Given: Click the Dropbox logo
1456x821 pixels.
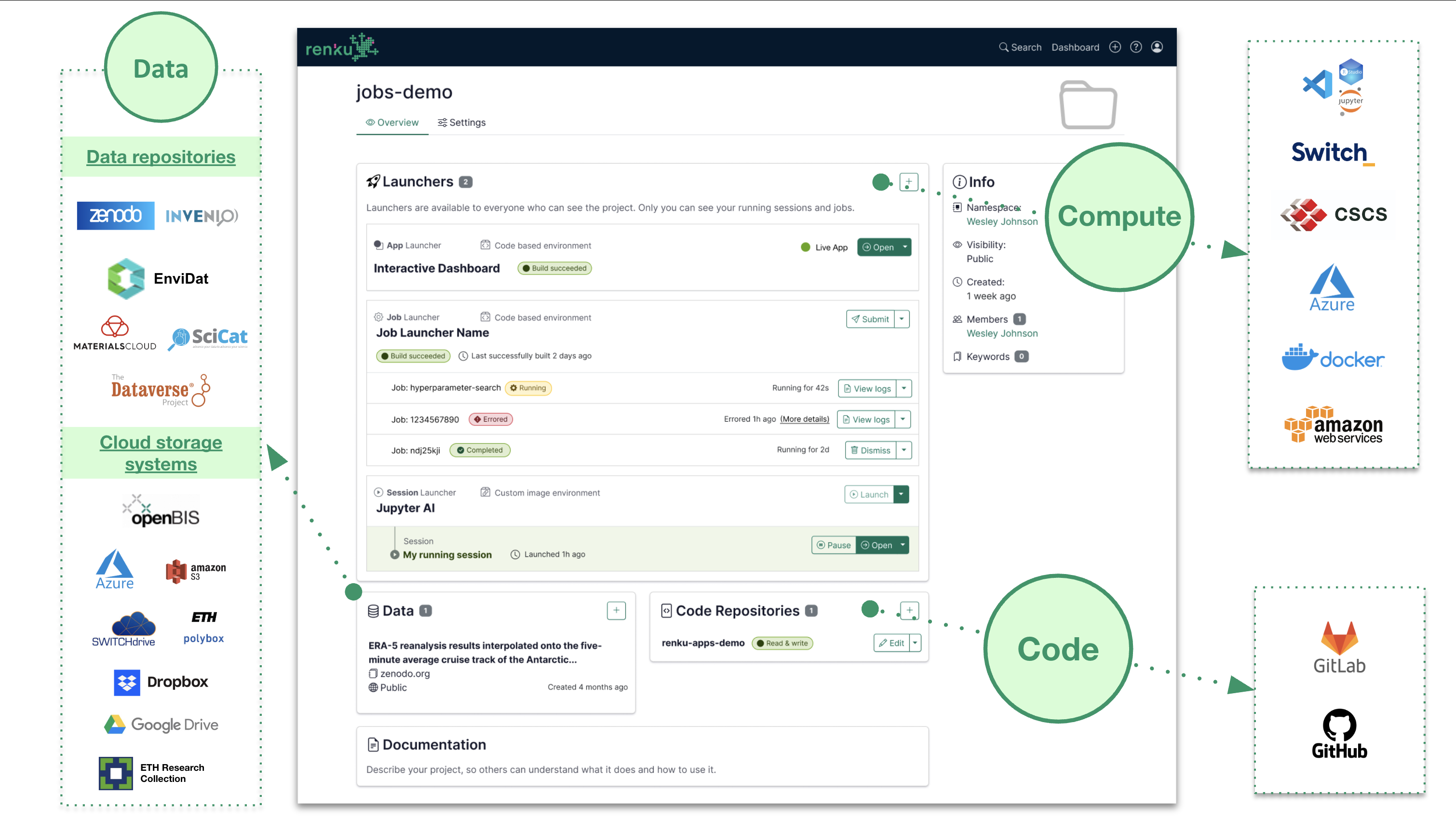Looking at the screenshot, I should click(161, 682).
